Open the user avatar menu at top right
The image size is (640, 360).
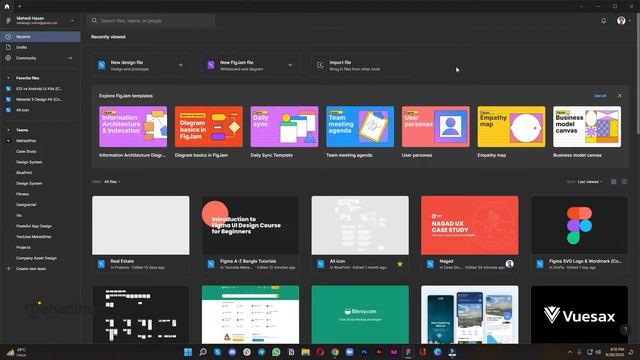(x=623, y=20)
